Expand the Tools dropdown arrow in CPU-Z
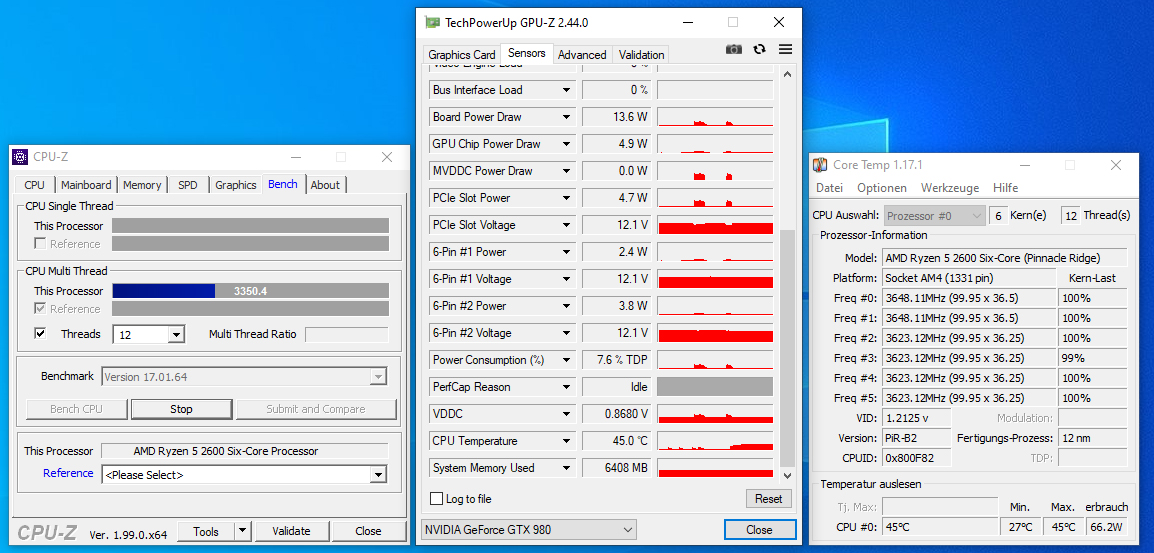Screen dimensions: 1154x553 point(244,531)
